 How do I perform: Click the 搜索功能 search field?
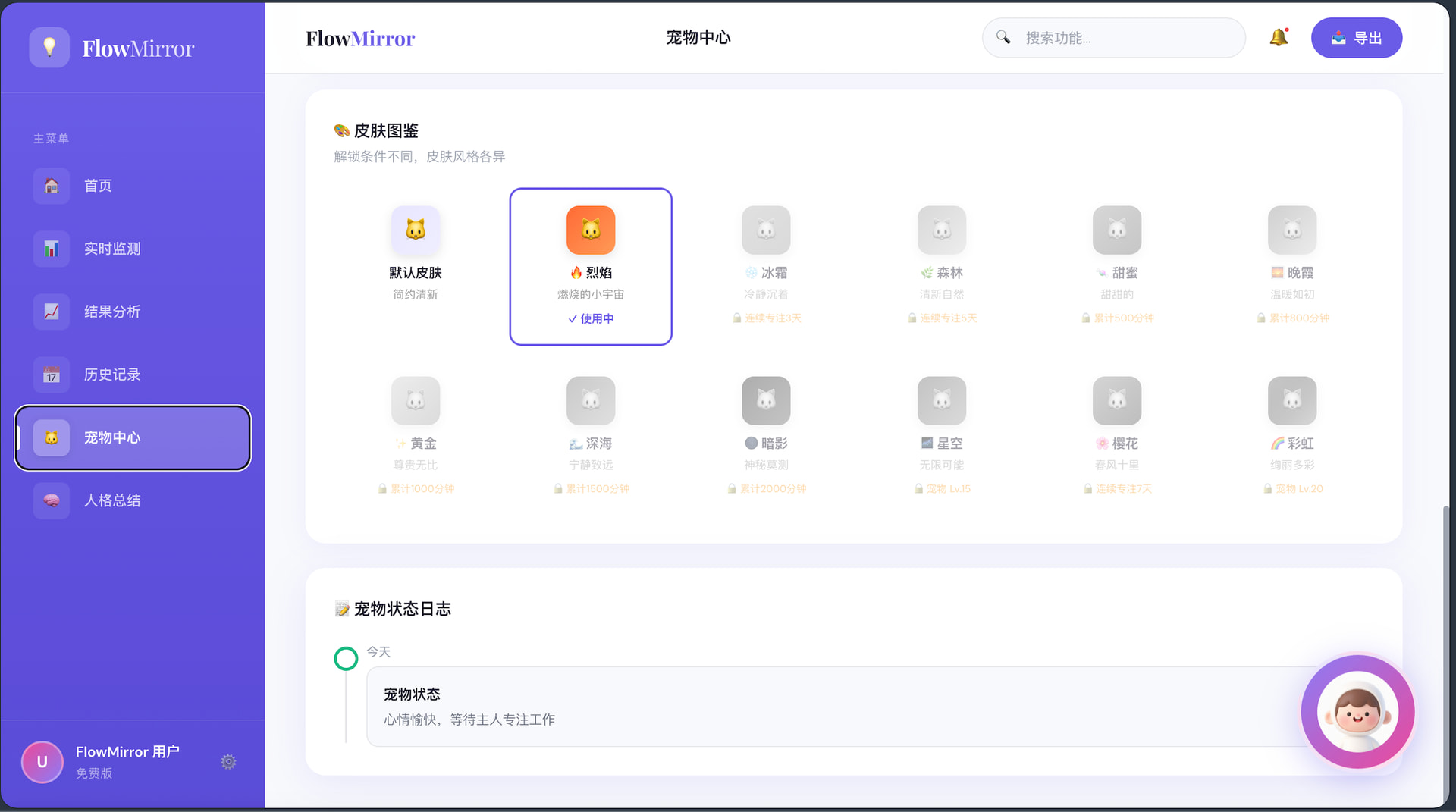coord(1122,38)
